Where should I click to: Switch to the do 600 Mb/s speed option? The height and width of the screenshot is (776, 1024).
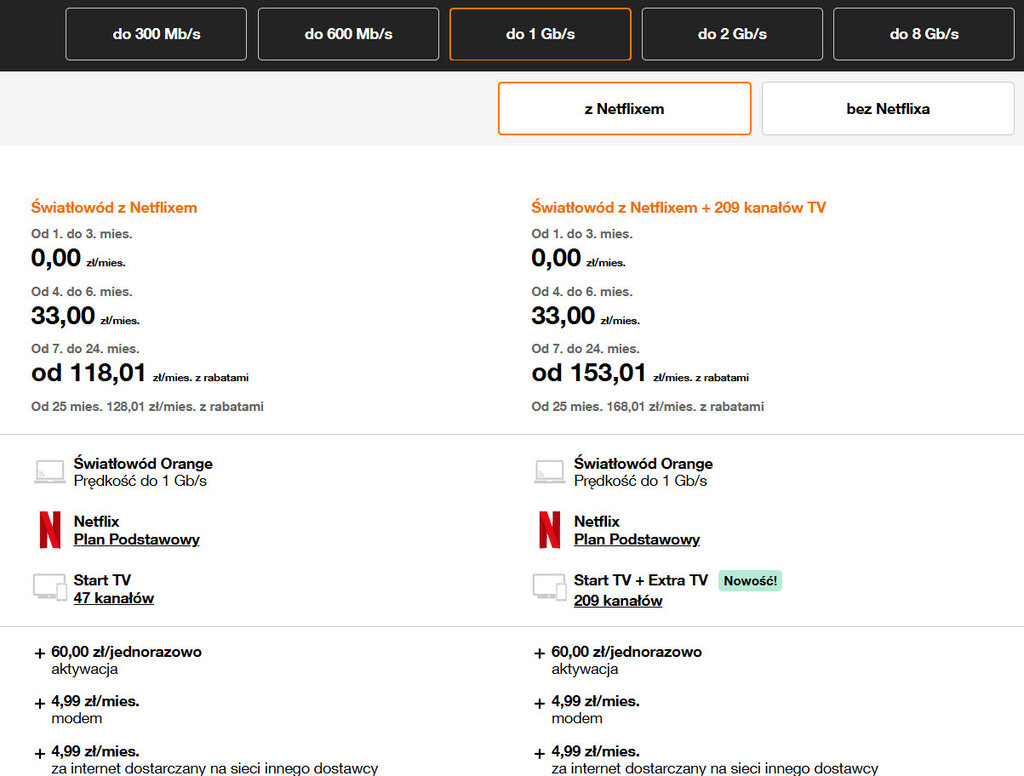click(x=348, y=34)
